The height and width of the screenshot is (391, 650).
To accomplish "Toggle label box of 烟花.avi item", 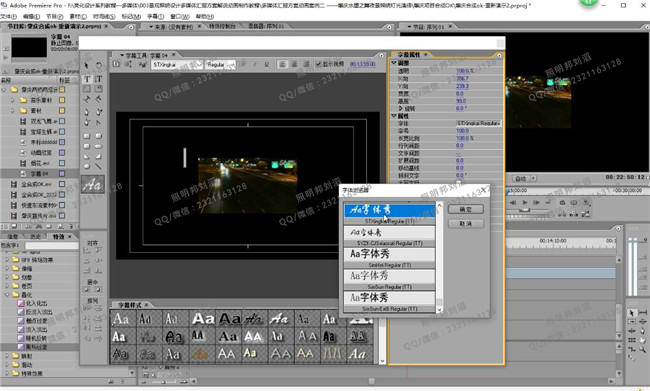I will coord(62,163).
